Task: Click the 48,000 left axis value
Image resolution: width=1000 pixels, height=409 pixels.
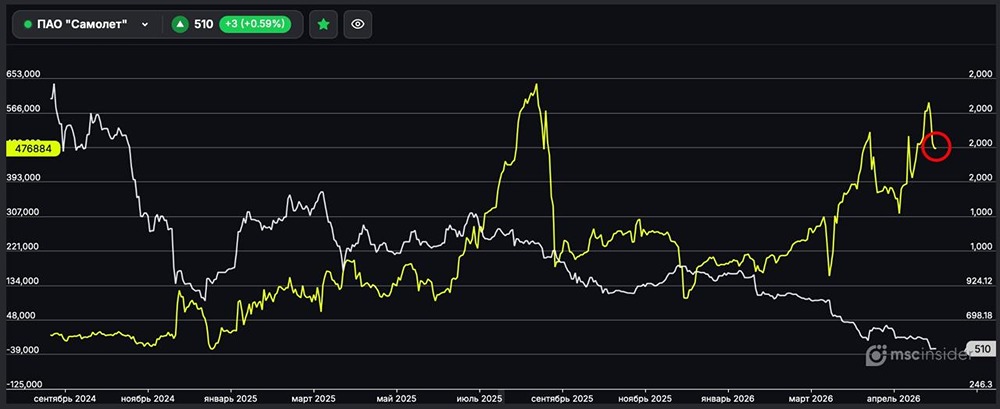Action: pyautogui.click(x=22, y=316)
